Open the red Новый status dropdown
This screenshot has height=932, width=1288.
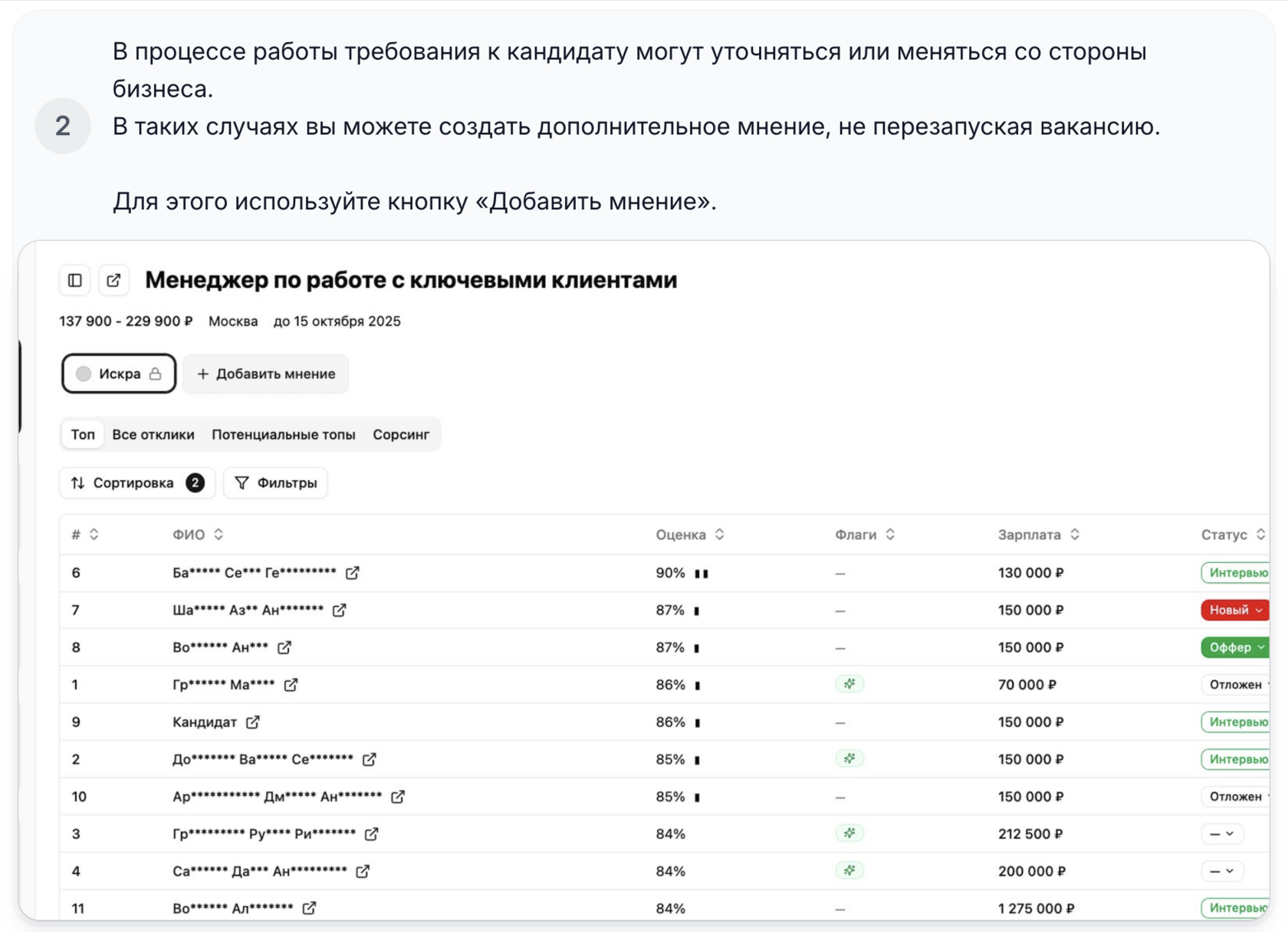pos(1235,611)
